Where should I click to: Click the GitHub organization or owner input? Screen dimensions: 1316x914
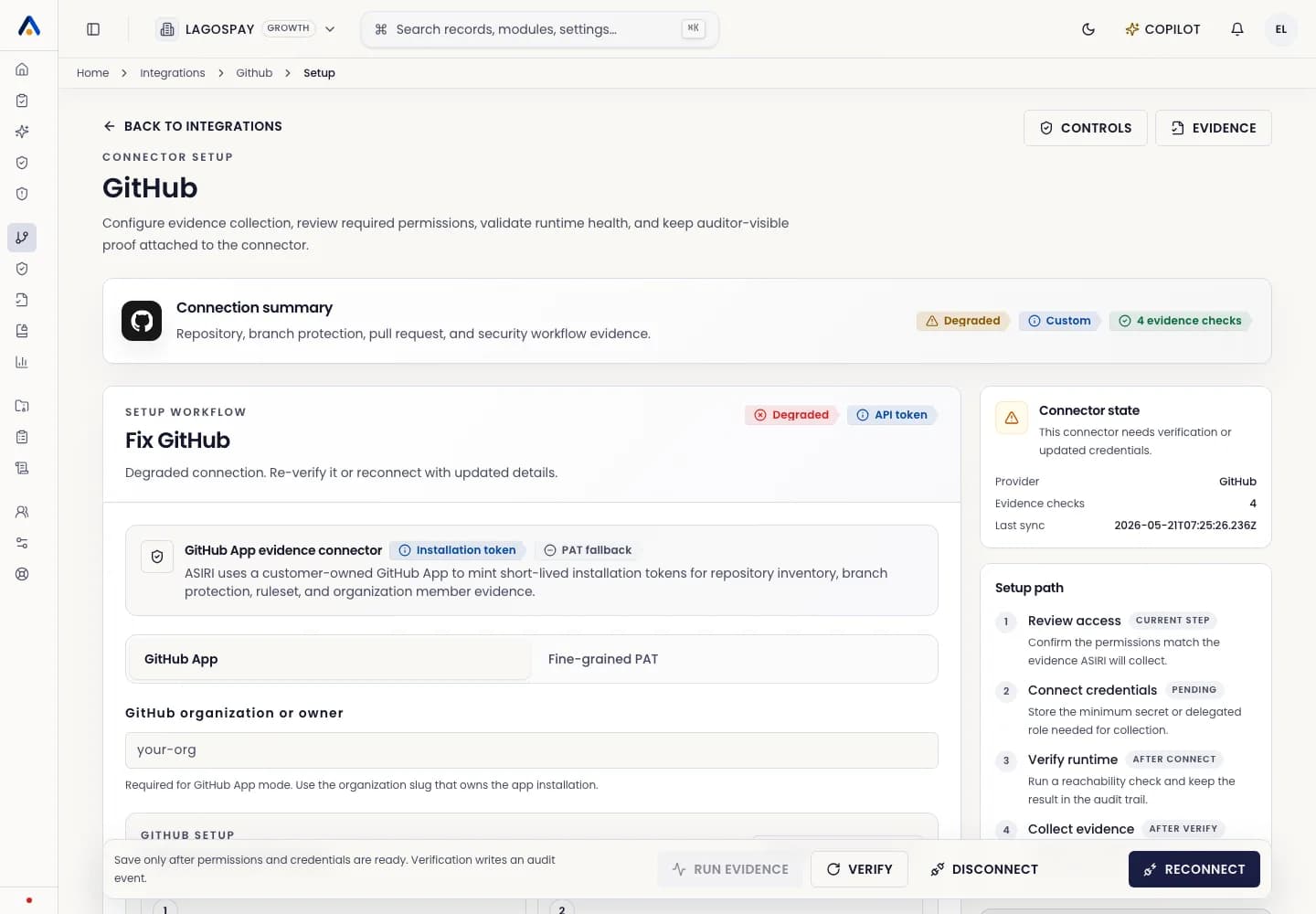[x=532, y=750]
